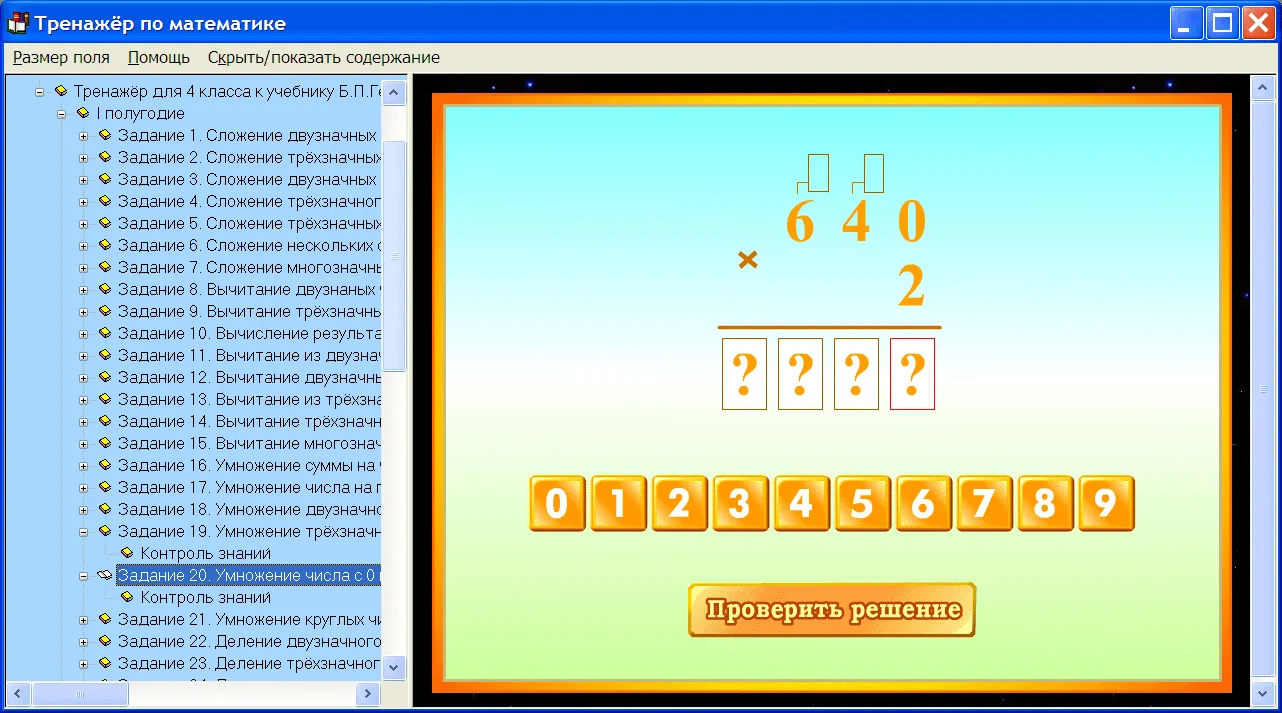
Task: Open Контроль знаний under Задание 20
Action: click(x=205, y=597)
